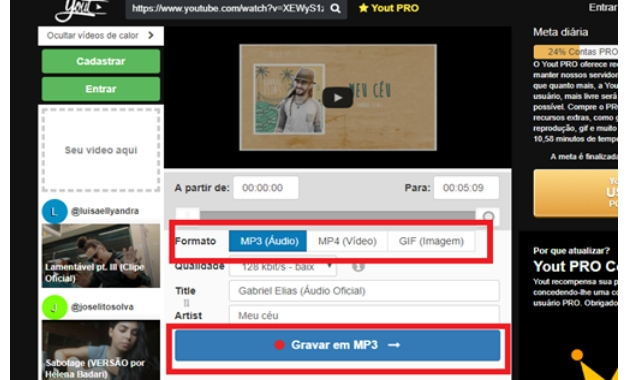Click the search magnifier icon in URL bar
Screen dimensions: 628x380
click(x=336, y=8)
